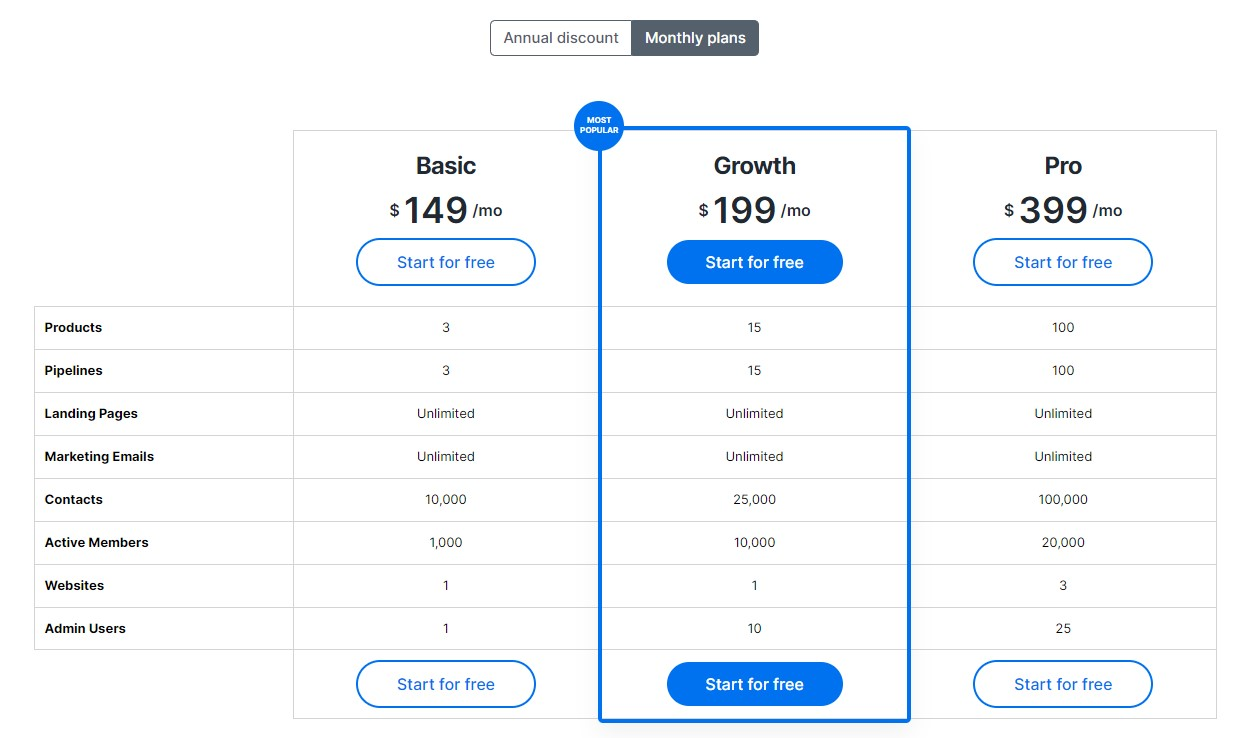Click bottom Start for free under Basic
This screenshot has height=738, width=1249.
[446, 684]
